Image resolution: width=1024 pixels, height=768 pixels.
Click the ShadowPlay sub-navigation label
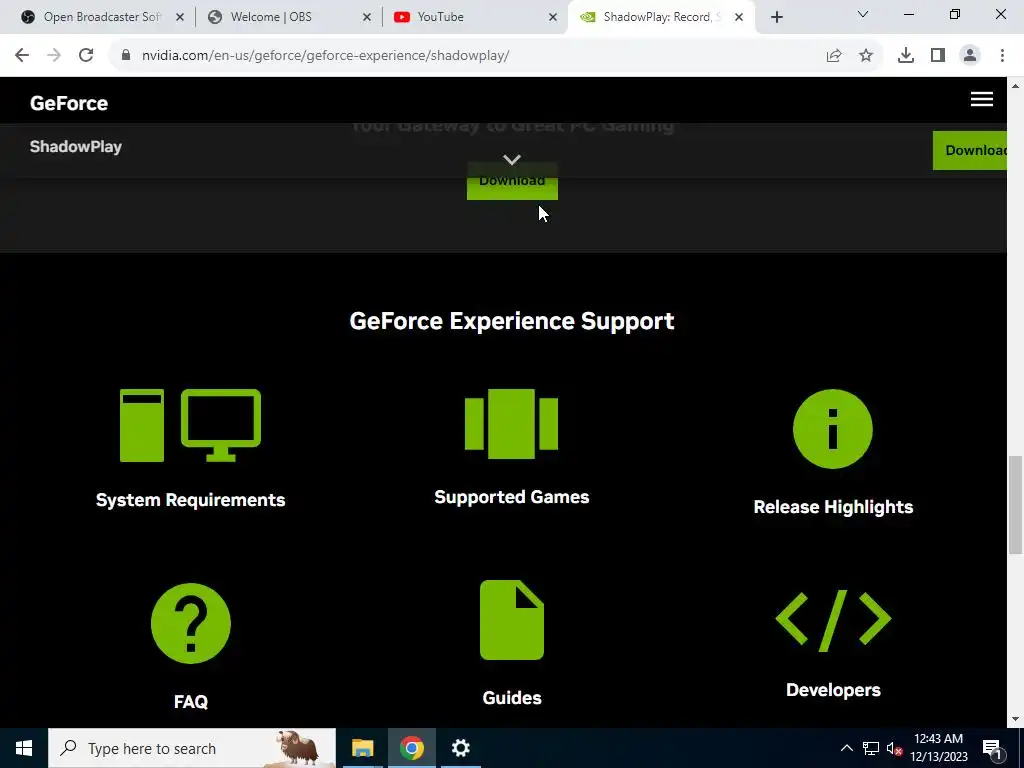[76, 147]
